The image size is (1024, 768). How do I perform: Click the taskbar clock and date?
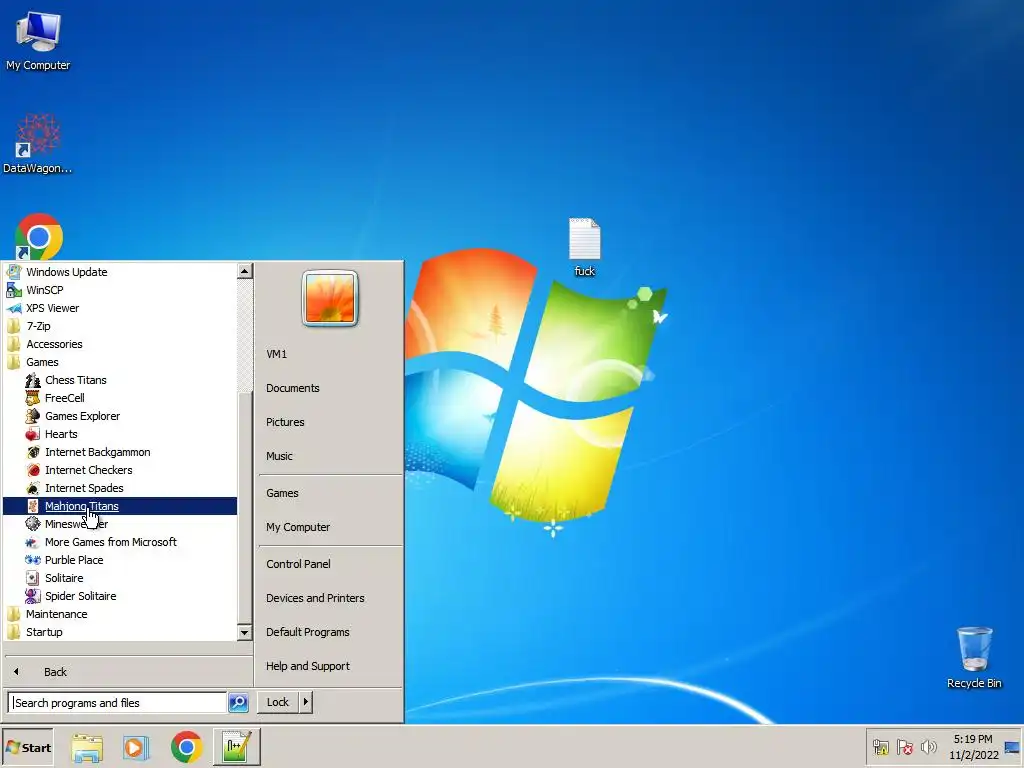[x=973, y=747]
